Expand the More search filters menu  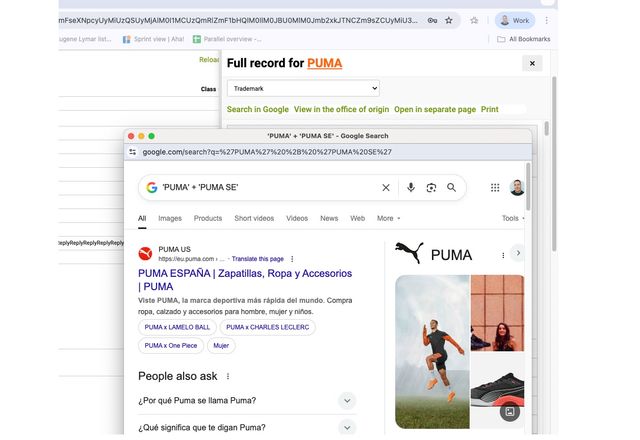point(389,218)
